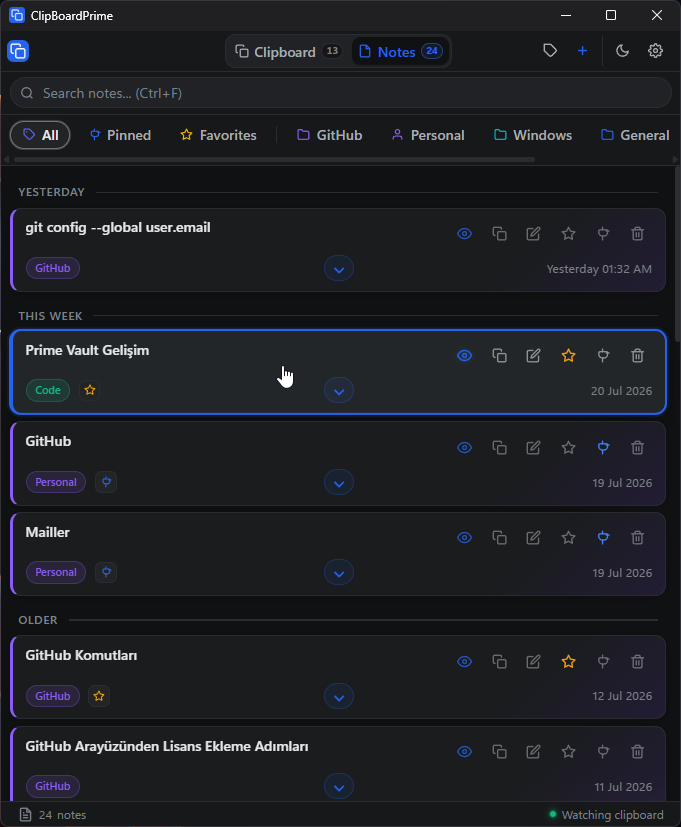Edit the GitHub Arayüzünden Lisans note

coord(533,752)
